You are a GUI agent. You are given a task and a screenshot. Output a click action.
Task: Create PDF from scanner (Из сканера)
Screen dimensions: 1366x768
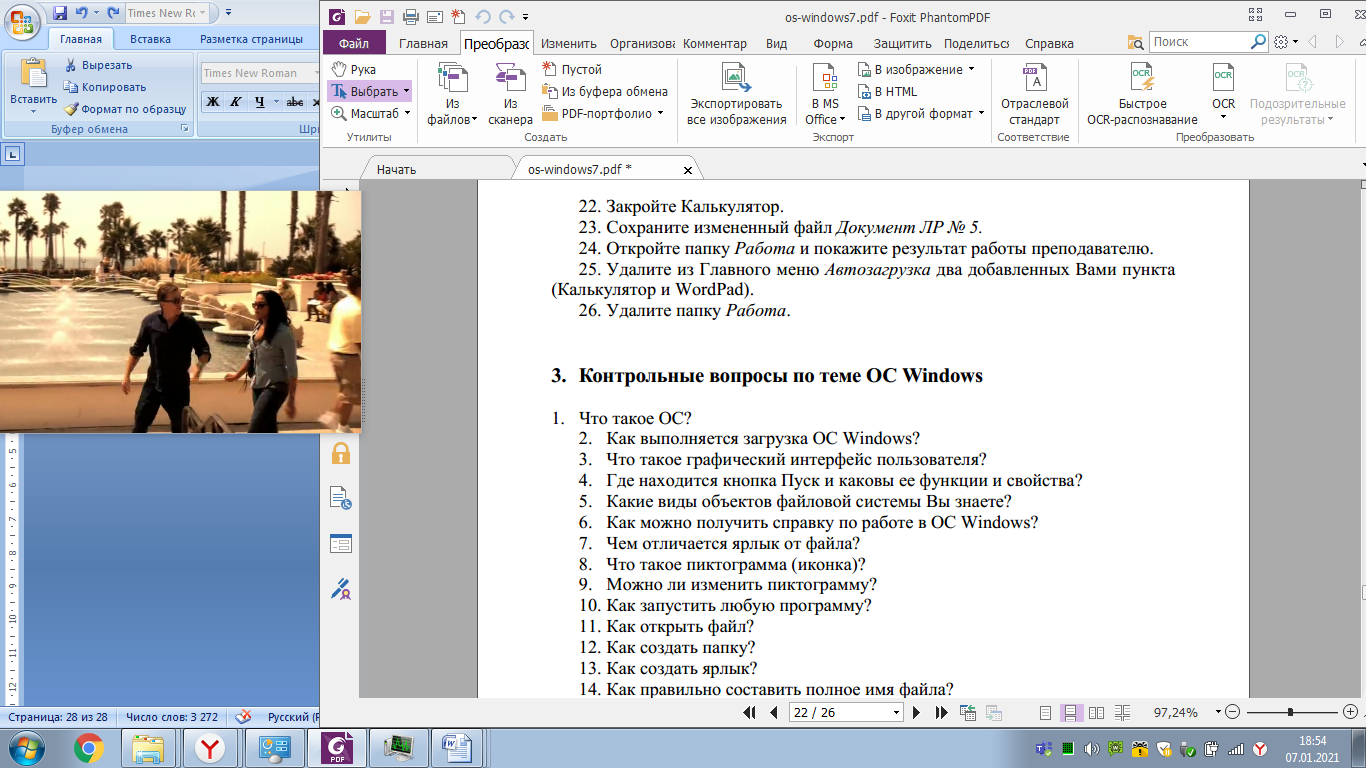510,94
